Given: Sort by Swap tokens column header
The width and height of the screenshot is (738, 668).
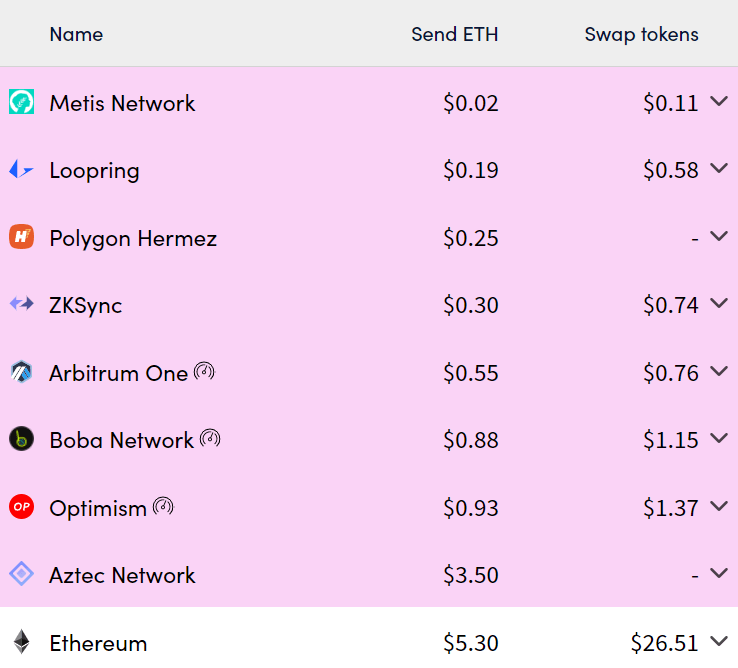Looking at the screenshot, I should pos(642,34).
